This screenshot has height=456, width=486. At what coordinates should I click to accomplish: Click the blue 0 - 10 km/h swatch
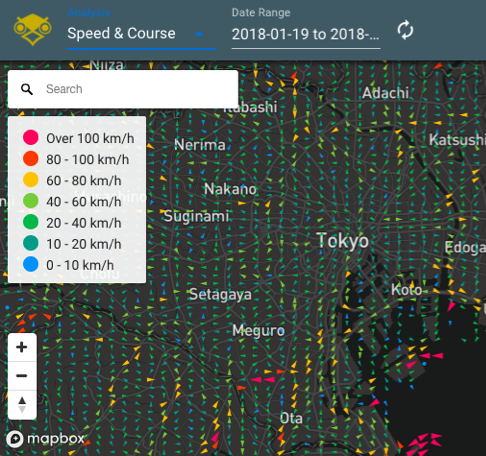pos(31,265)
